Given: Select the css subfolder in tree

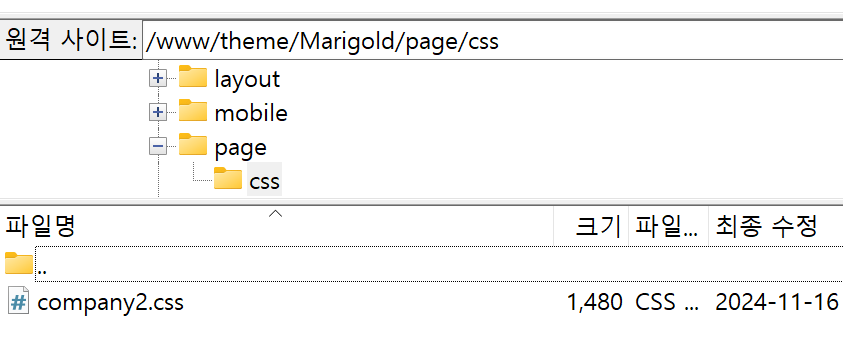Looking at the screenshot, I should point(265,182).
